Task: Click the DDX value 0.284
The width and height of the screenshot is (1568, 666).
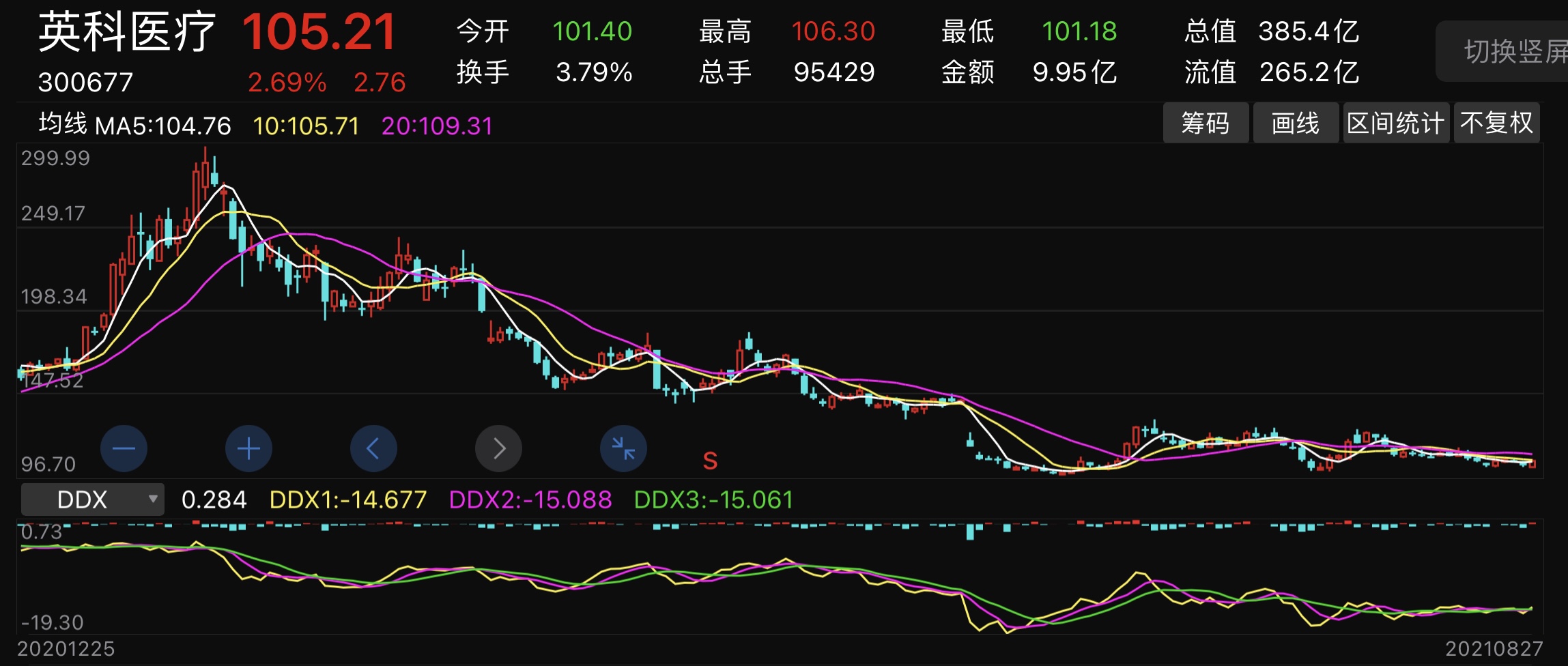Action: click(x=214, y=500)
